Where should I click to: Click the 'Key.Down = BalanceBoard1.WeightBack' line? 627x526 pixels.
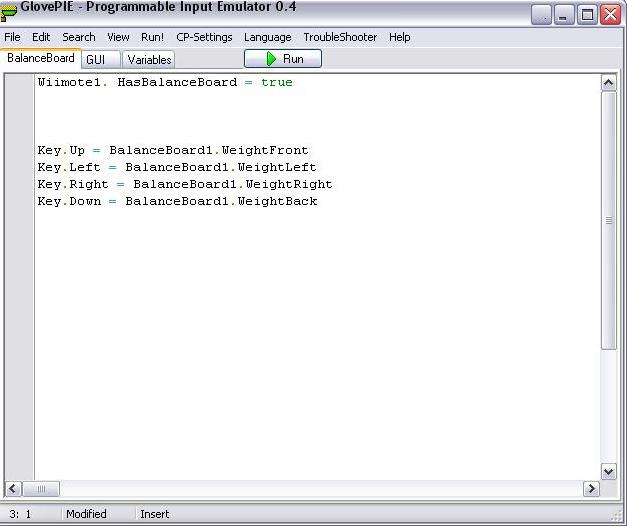[177, 201]
